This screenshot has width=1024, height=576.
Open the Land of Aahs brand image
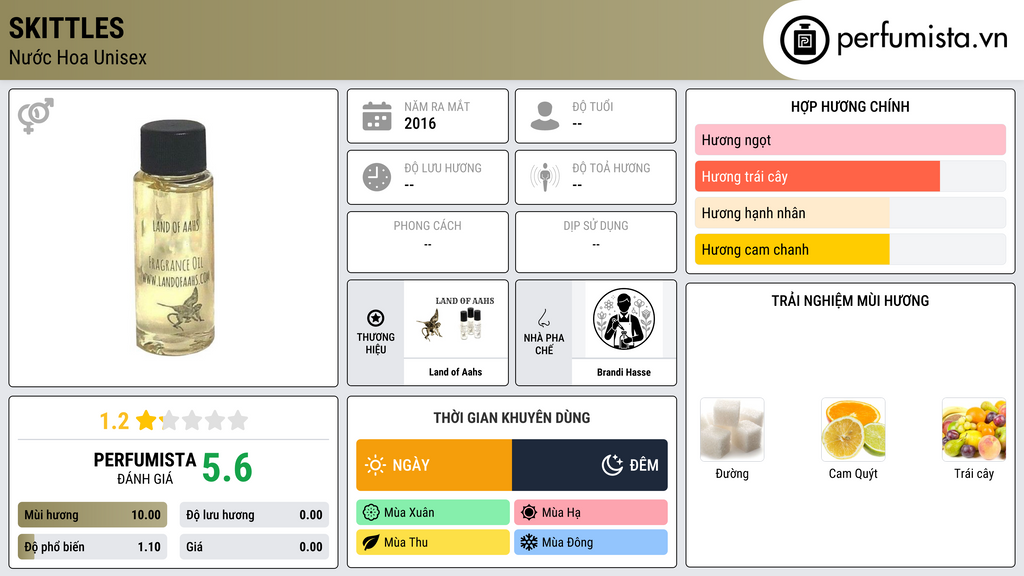point(456,320)
